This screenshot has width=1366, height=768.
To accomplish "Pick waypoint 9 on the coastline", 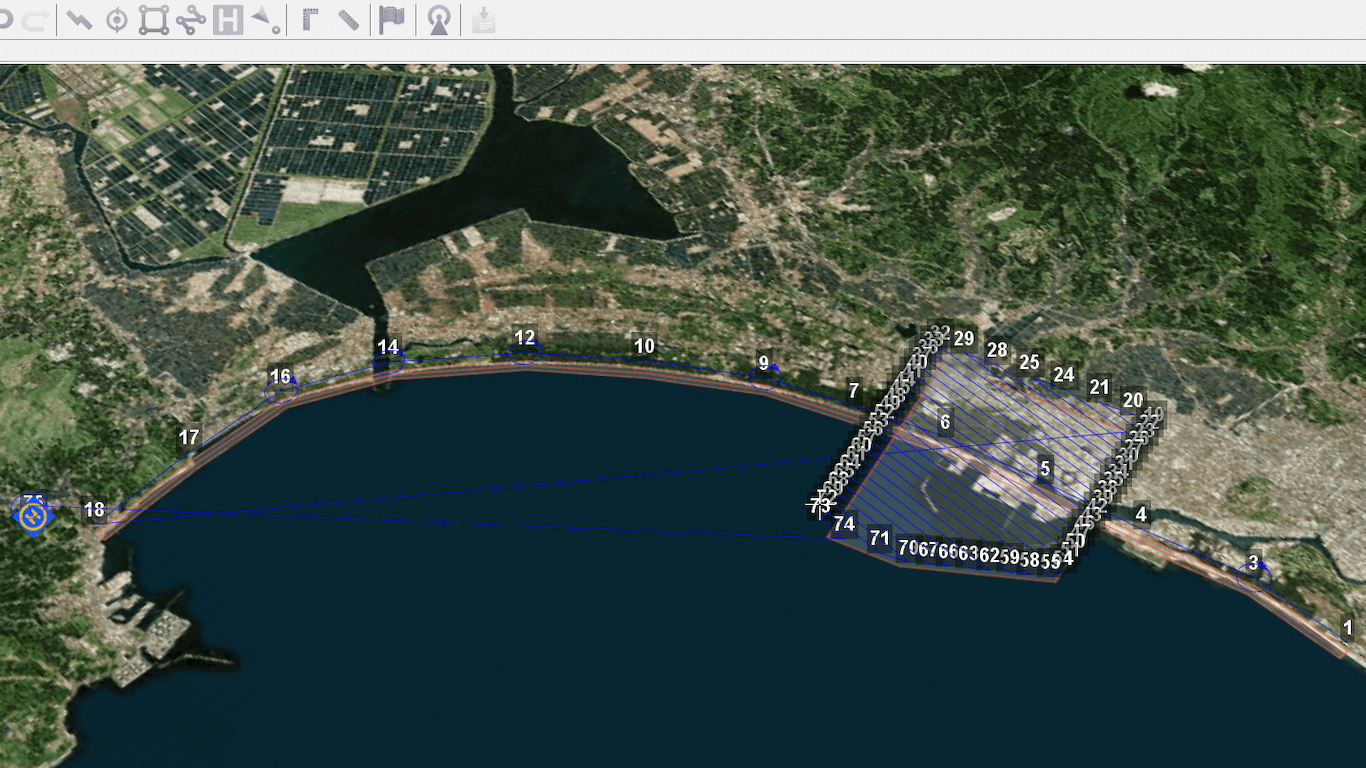I will click(x=764, y=364).
